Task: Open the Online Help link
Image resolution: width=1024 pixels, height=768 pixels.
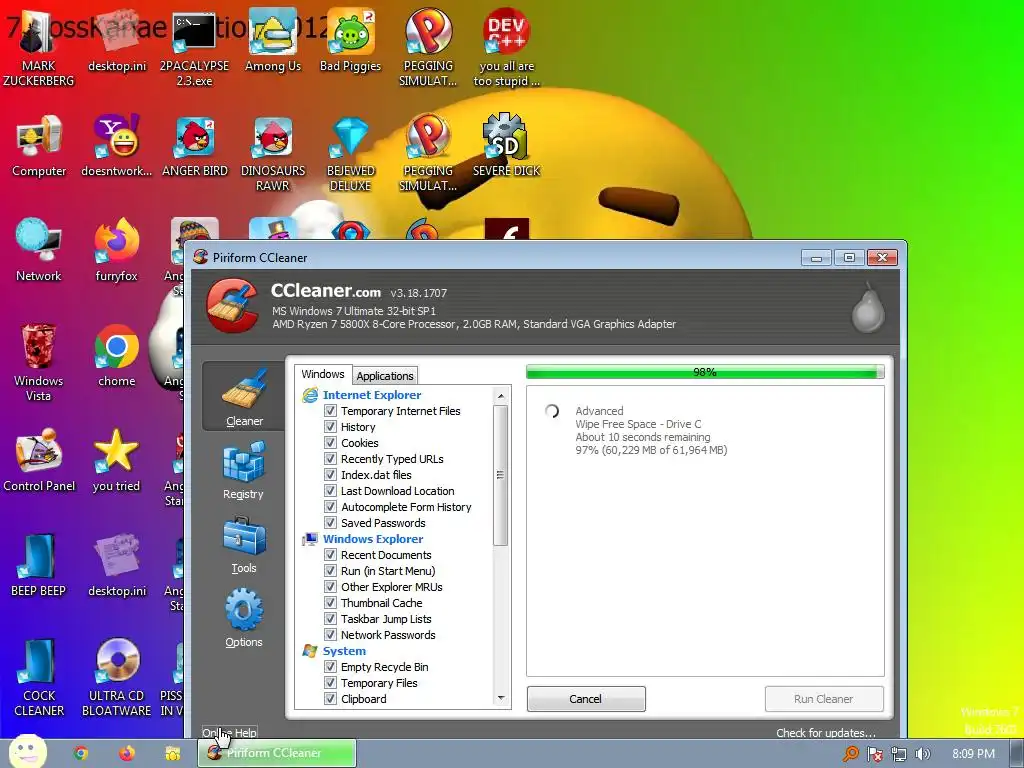Action: [x=229, y=733]
